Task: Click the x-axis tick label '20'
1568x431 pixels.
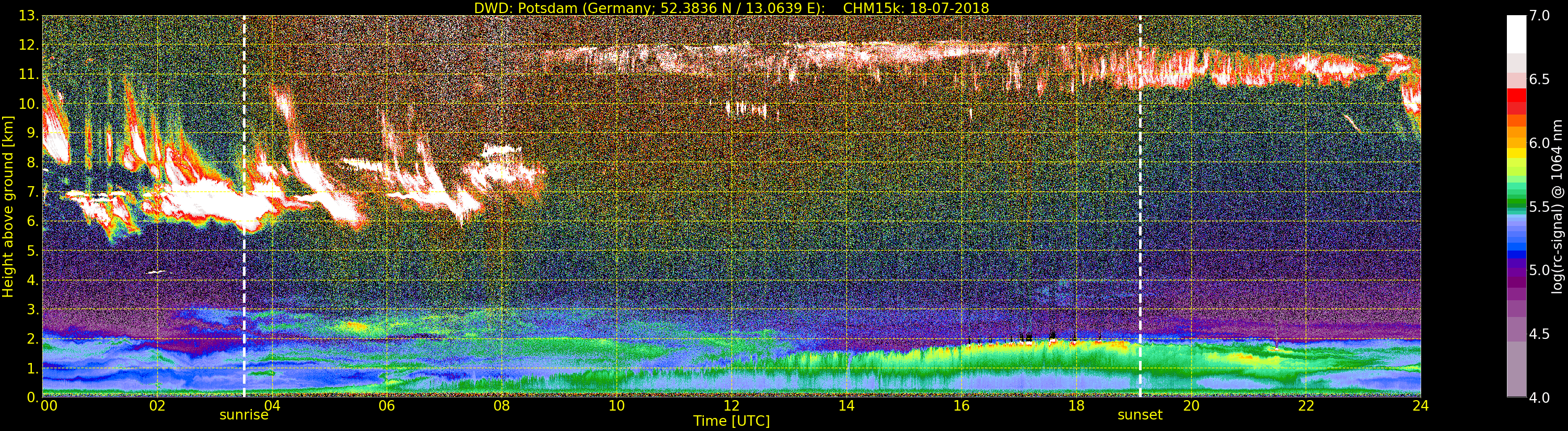Action: 1191,406
